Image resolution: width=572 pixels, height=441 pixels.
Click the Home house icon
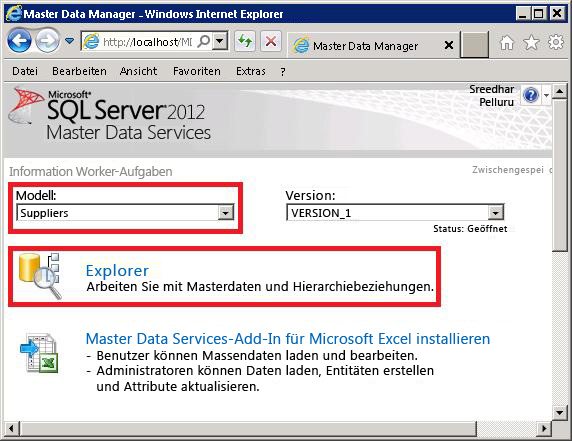(x=507, y=43)
